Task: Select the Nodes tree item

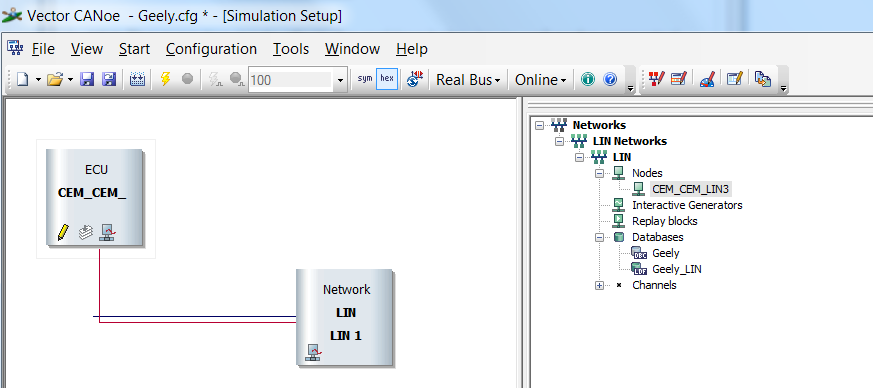Action: click(647, 174)
